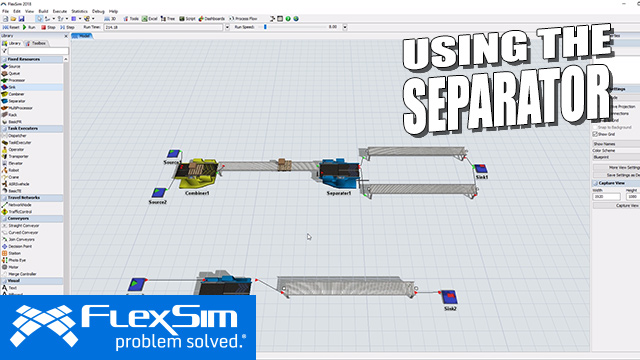
Task: Open Process Flow from toolbar
Action: point(243,19)
